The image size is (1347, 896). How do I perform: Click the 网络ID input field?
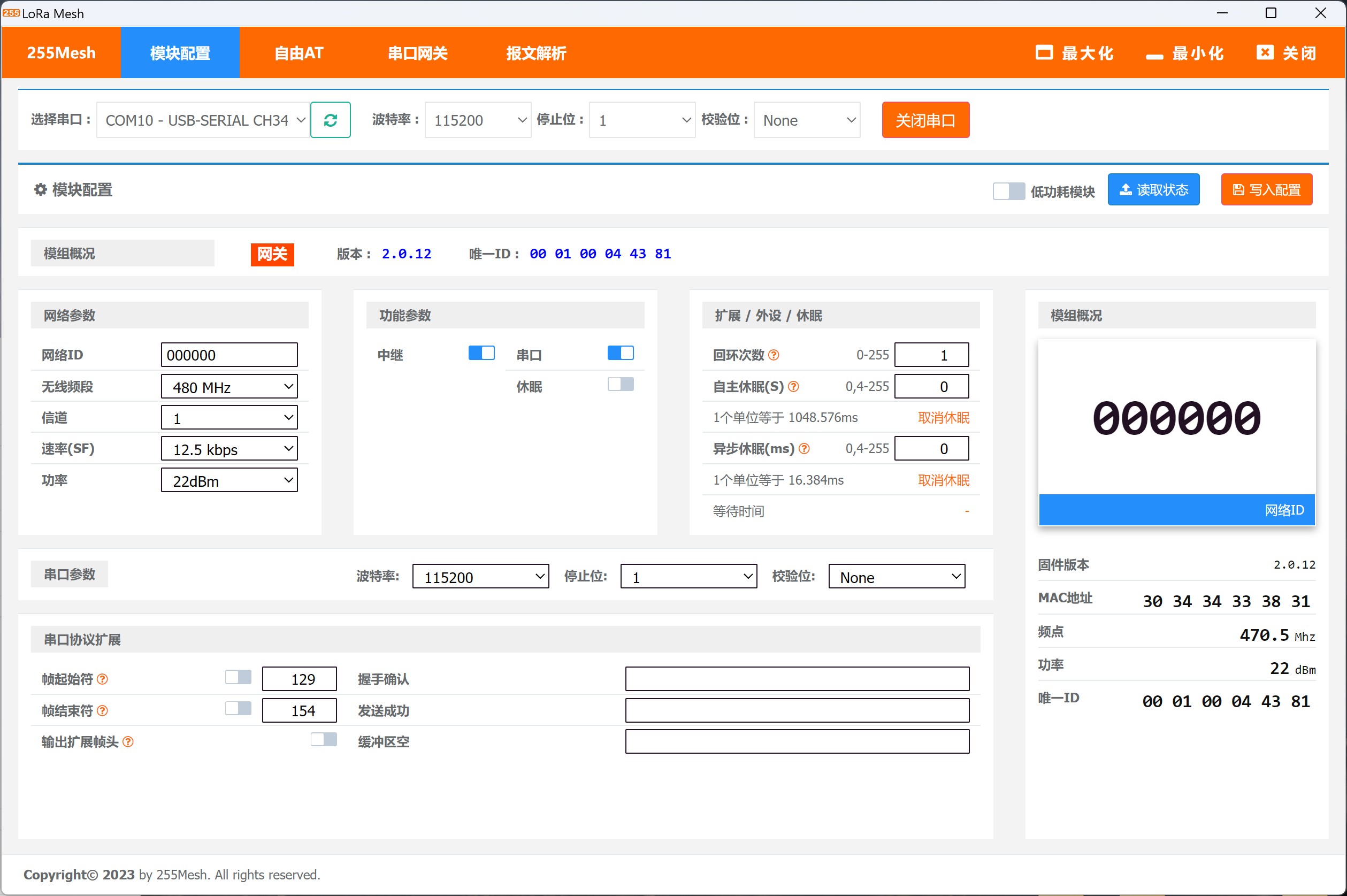click(x=229, y=355)
